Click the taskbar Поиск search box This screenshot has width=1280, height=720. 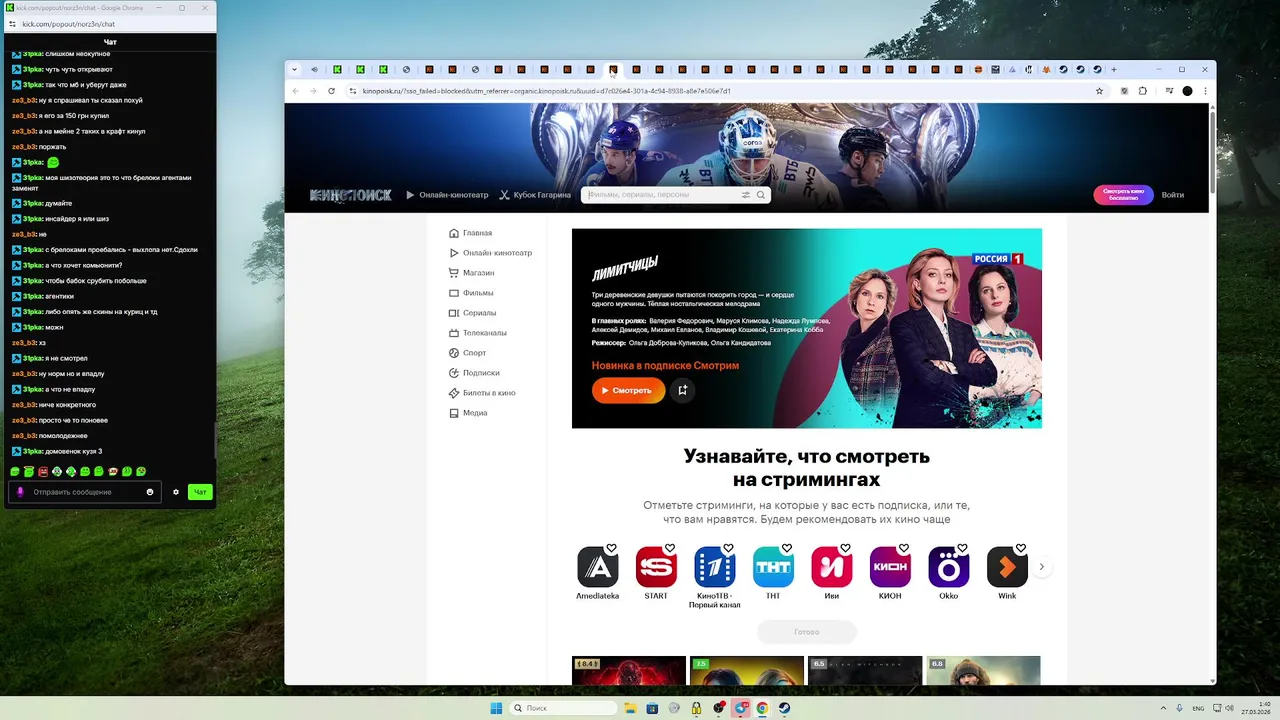563,708
